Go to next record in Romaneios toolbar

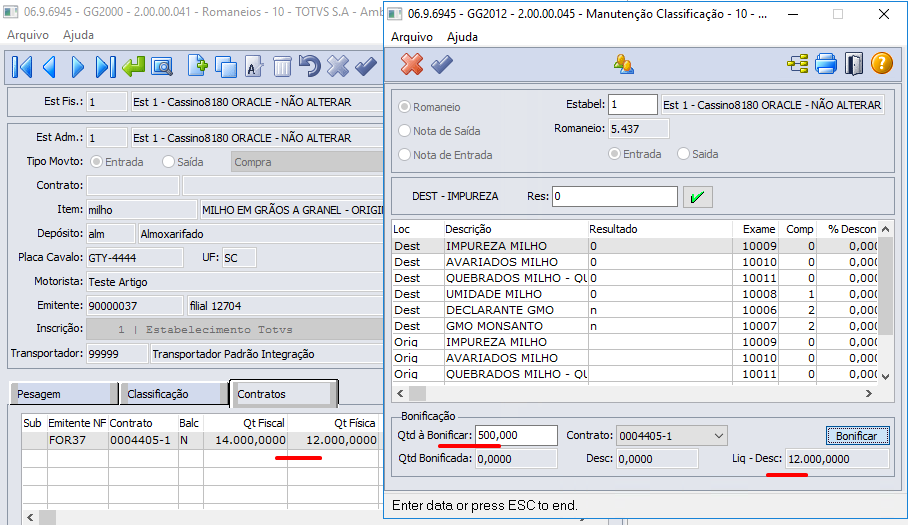coord(78,67)
